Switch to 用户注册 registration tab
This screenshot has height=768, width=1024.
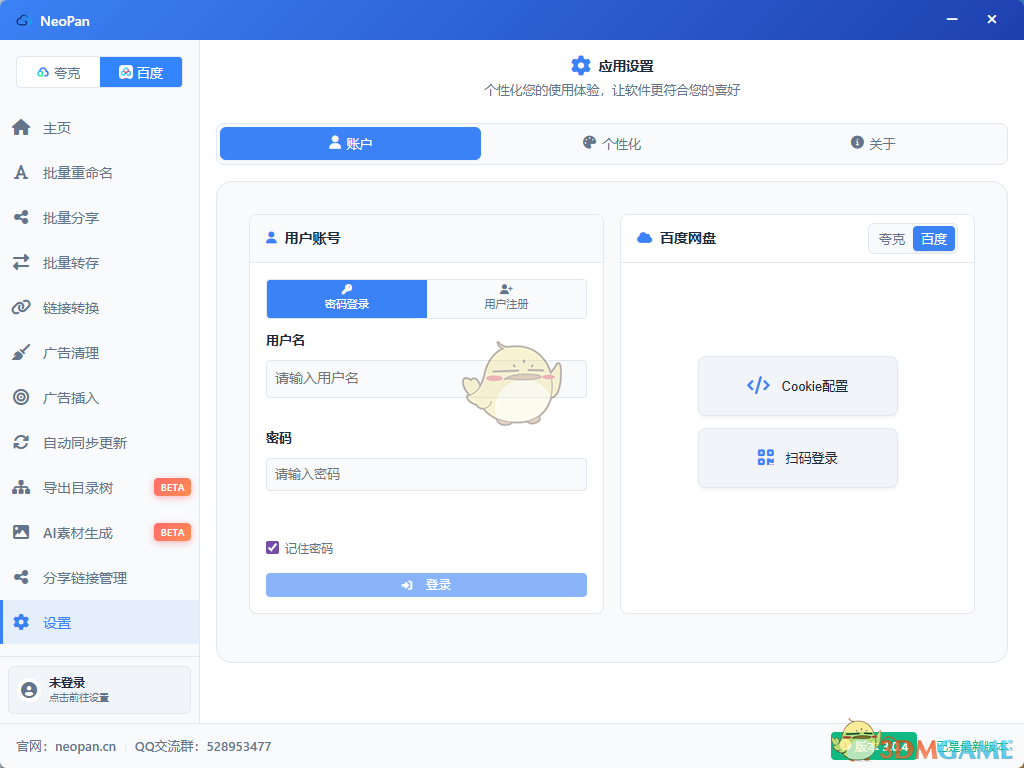[506, 299]
